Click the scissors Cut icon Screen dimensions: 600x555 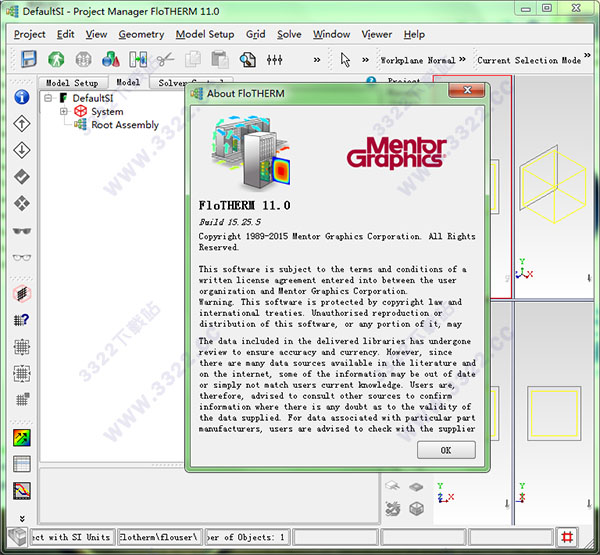point(165,60)
